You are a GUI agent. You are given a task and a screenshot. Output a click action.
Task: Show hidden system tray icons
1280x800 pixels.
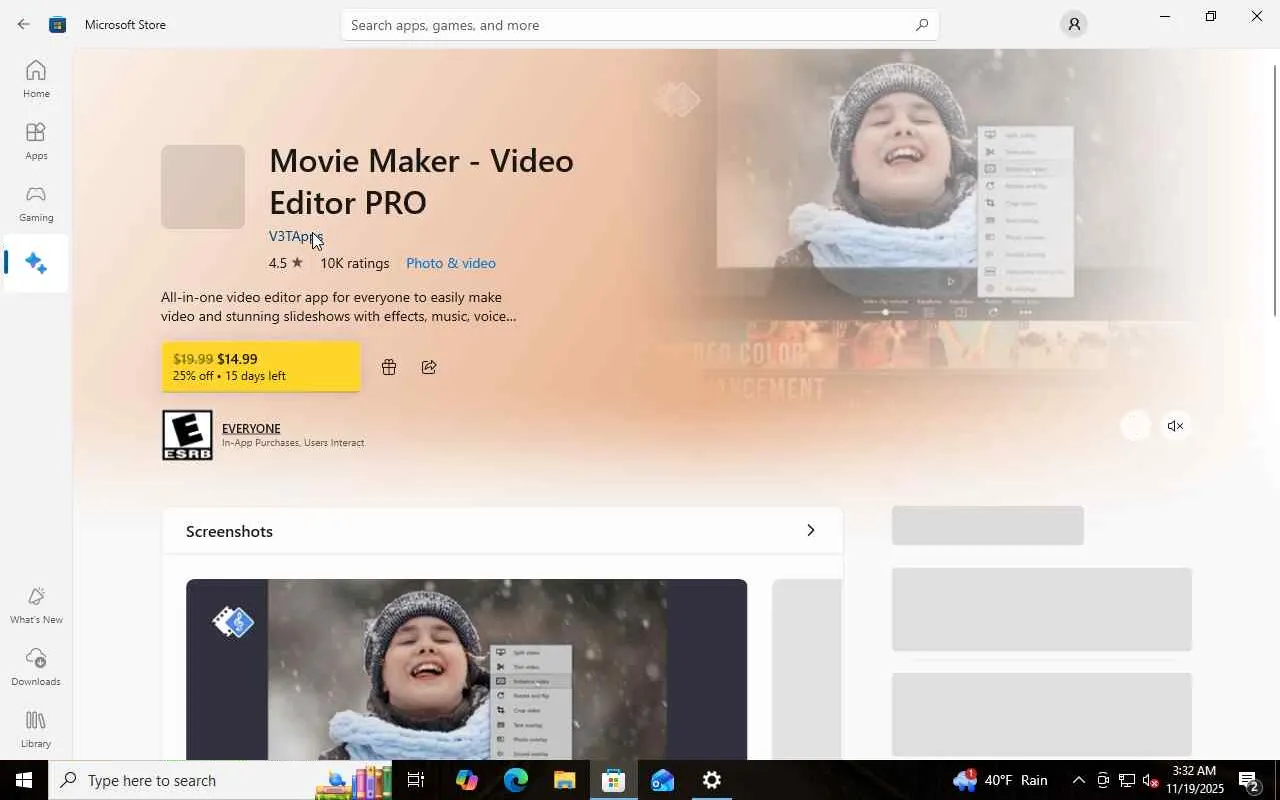click(x=1078, y=780)
